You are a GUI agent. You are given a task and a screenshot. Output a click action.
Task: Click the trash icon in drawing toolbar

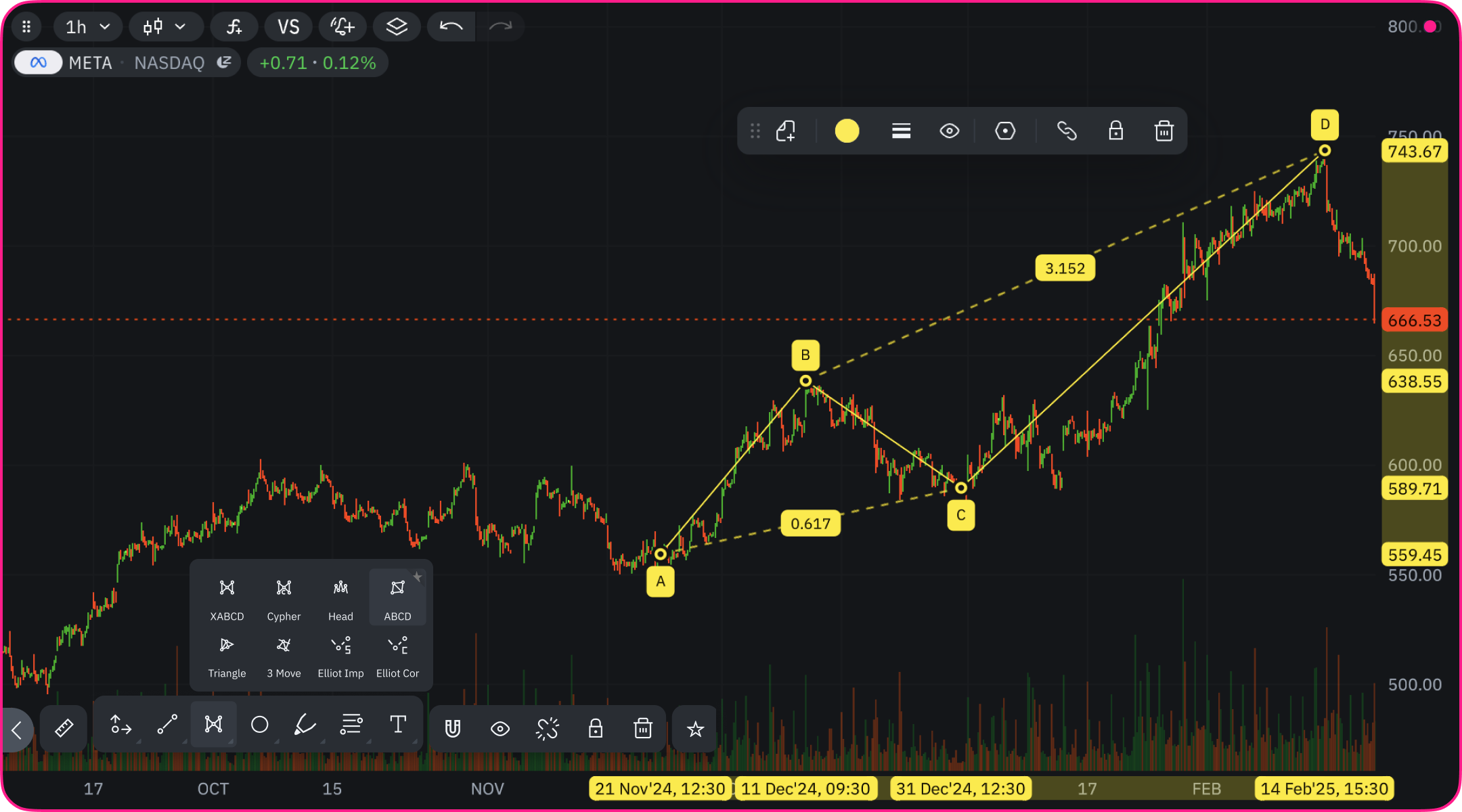coord(642,728)
